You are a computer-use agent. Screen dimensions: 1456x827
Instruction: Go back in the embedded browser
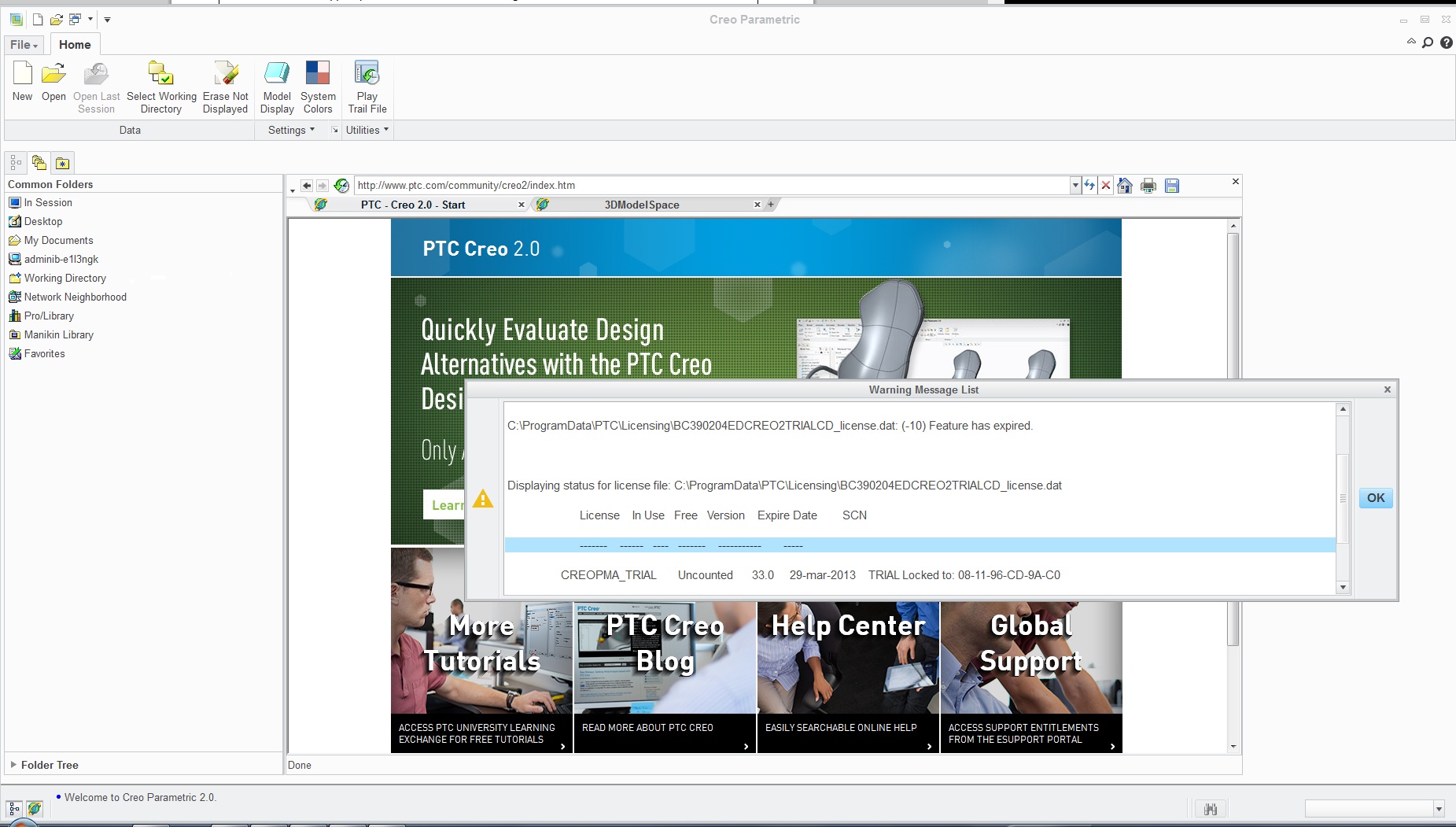307,186
